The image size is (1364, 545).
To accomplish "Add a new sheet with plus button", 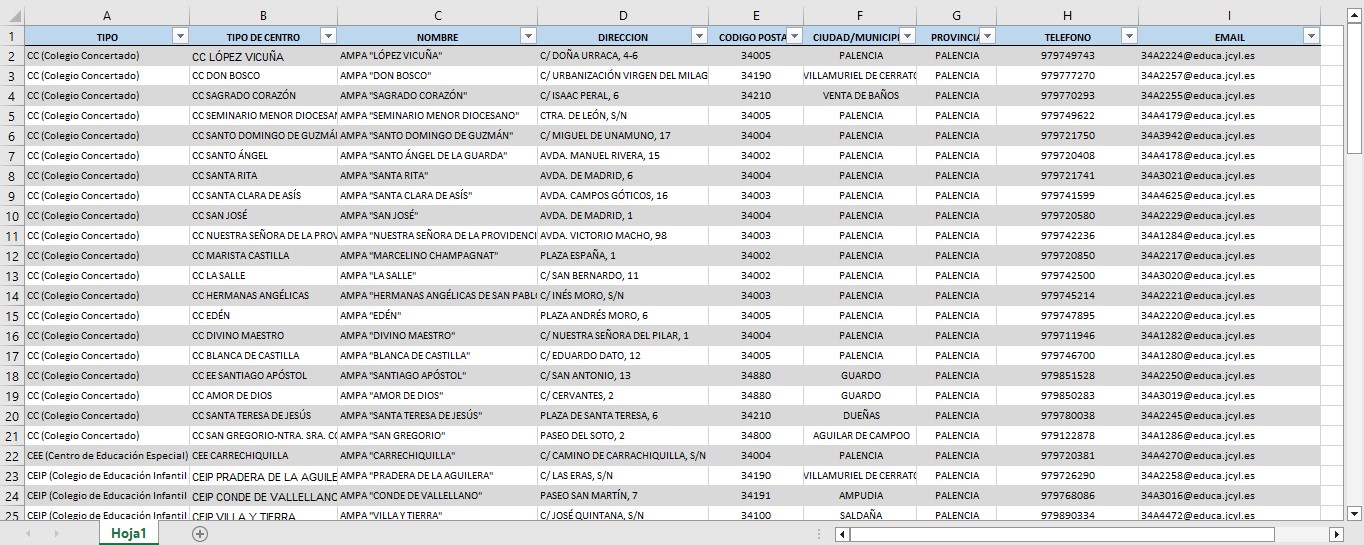I will coord(200,534).
